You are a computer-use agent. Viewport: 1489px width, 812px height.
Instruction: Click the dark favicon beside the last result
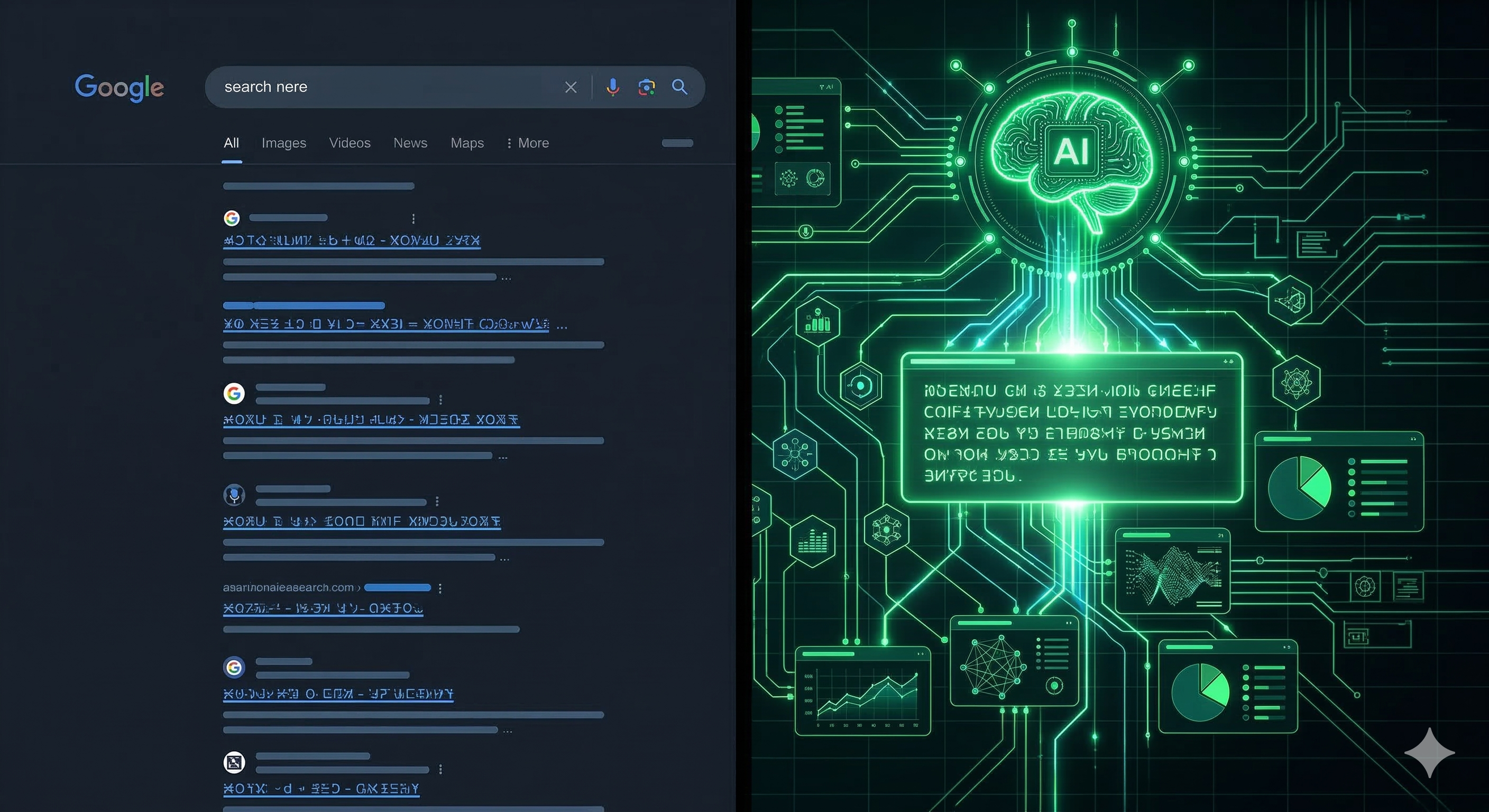point(234,762)
